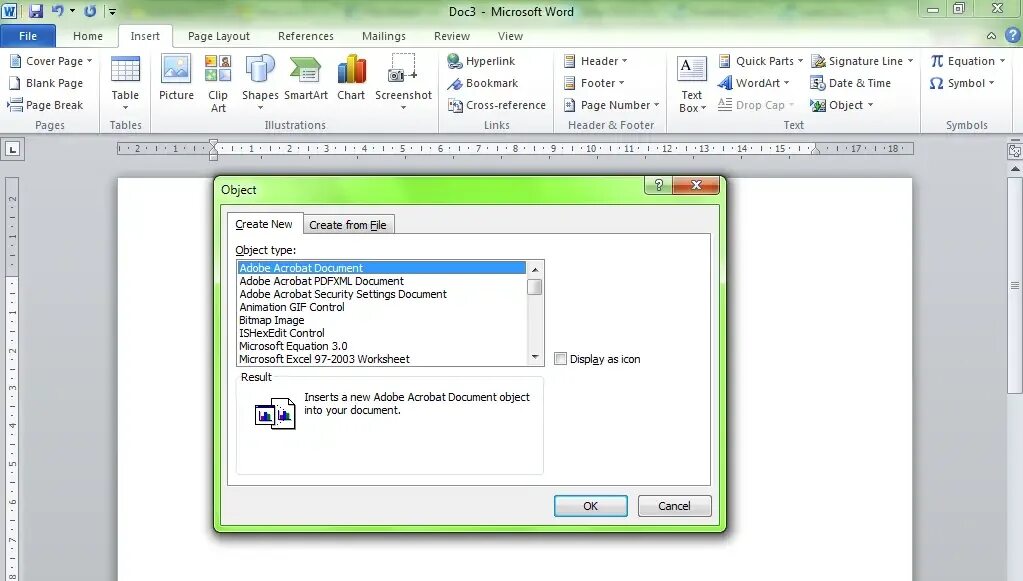This screenshot has width=1023, height=581.
Task: Switch to the References tab
Action: (305, 37)
